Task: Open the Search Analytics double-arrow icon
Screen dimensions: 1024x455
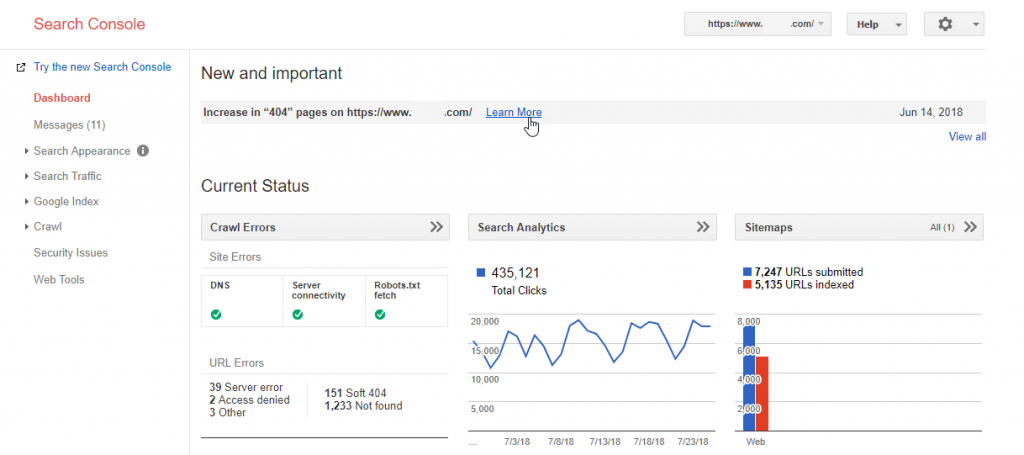Action: tap(703, 227)
